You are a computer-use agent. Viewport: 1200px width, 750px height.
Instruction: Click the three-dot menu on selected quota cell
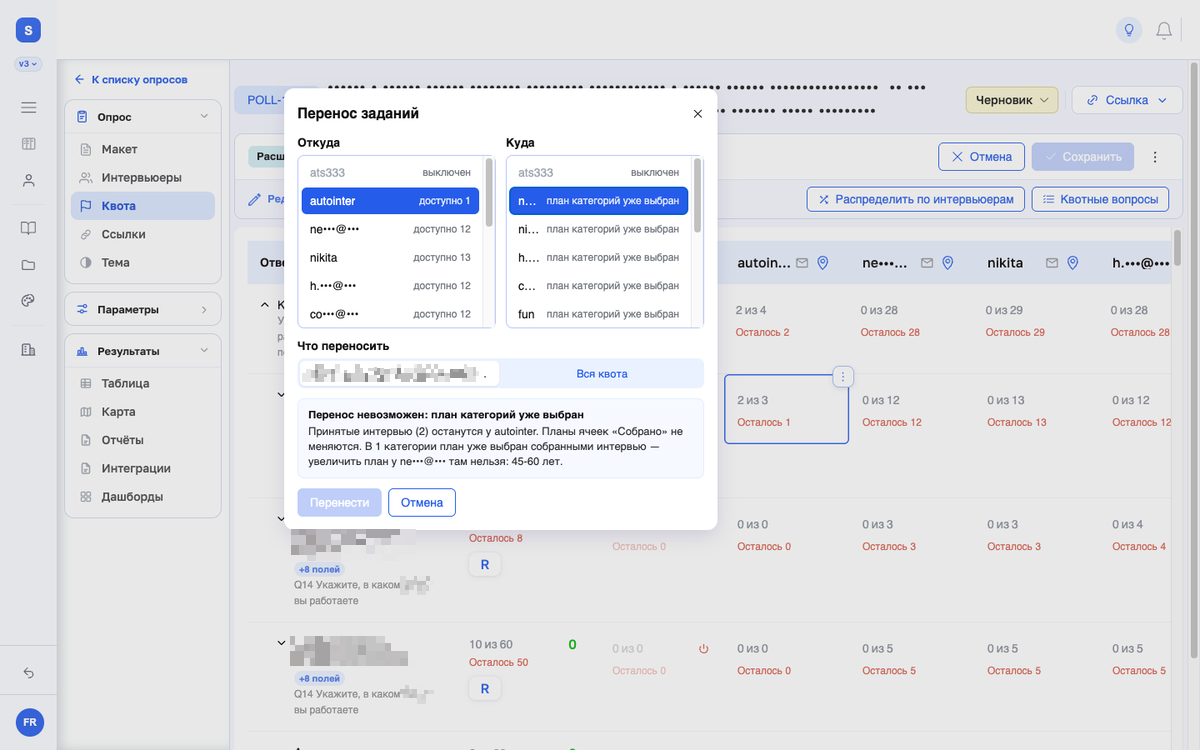[843, 376]
